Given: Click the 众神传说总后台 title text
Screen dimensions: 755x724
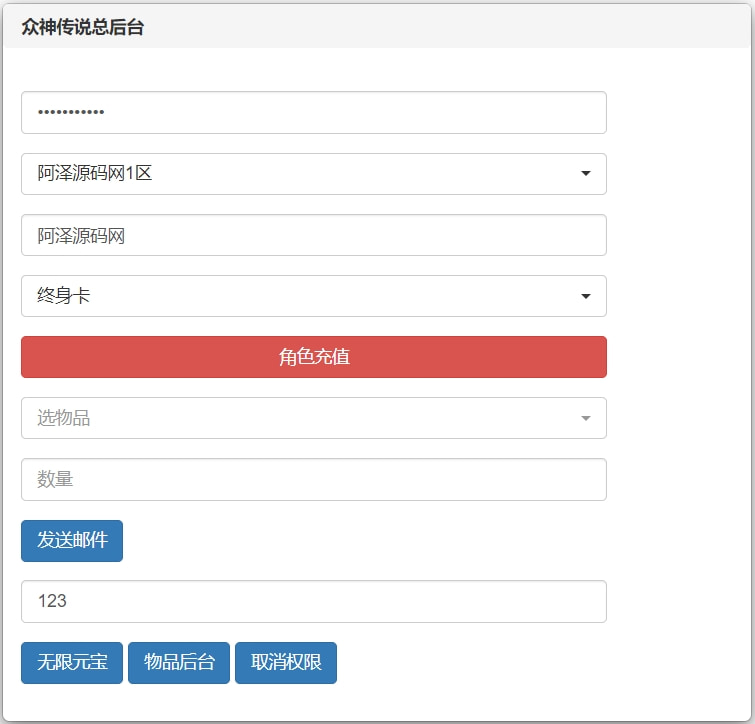Looking at the screenshot, I should pos(83,27).
